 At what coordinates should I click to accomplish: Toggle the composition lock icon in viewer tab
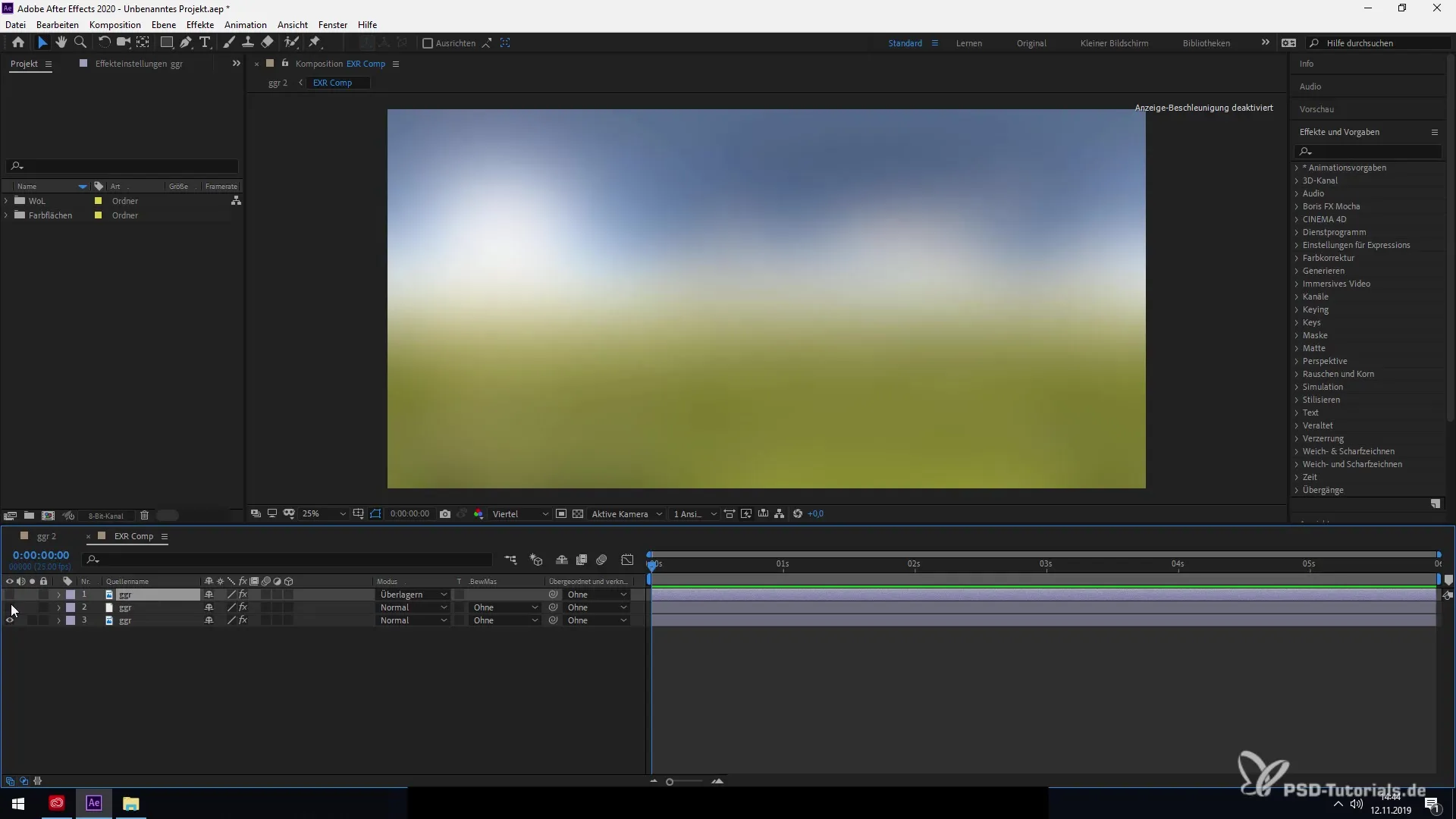(285, 64)
